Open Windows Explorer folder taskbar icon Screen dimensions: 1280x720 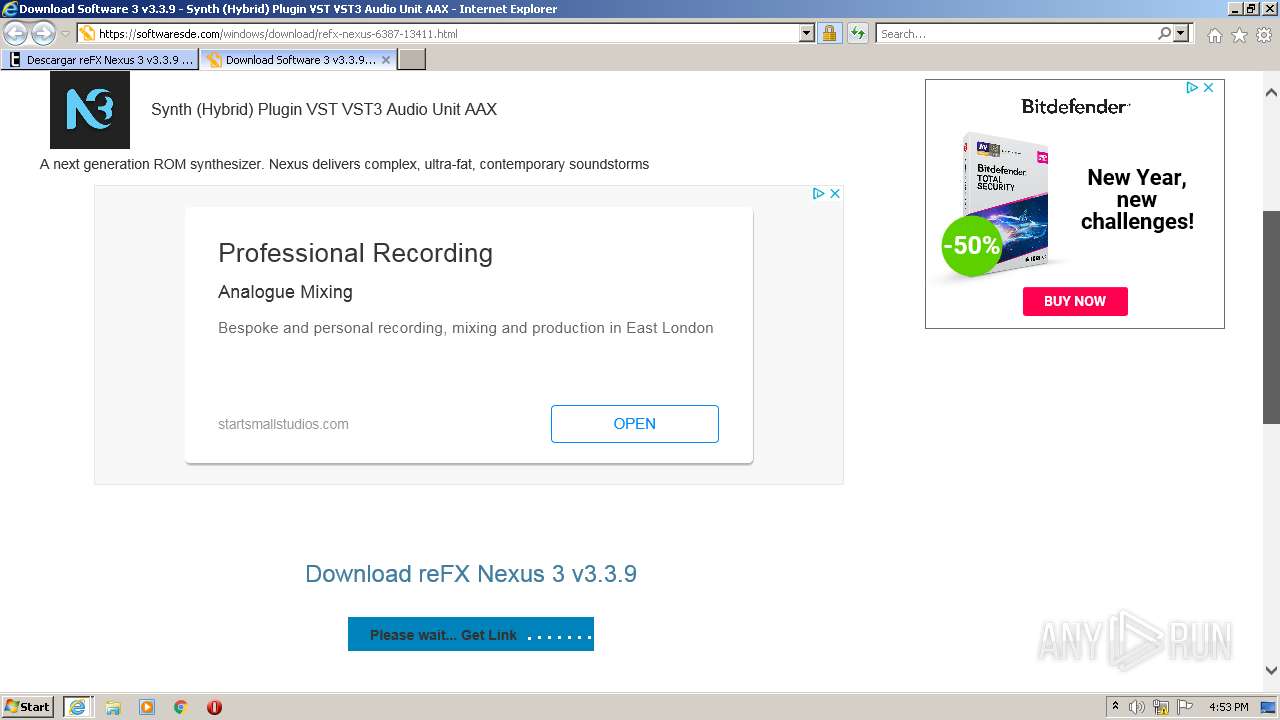(x=113, y=707)
